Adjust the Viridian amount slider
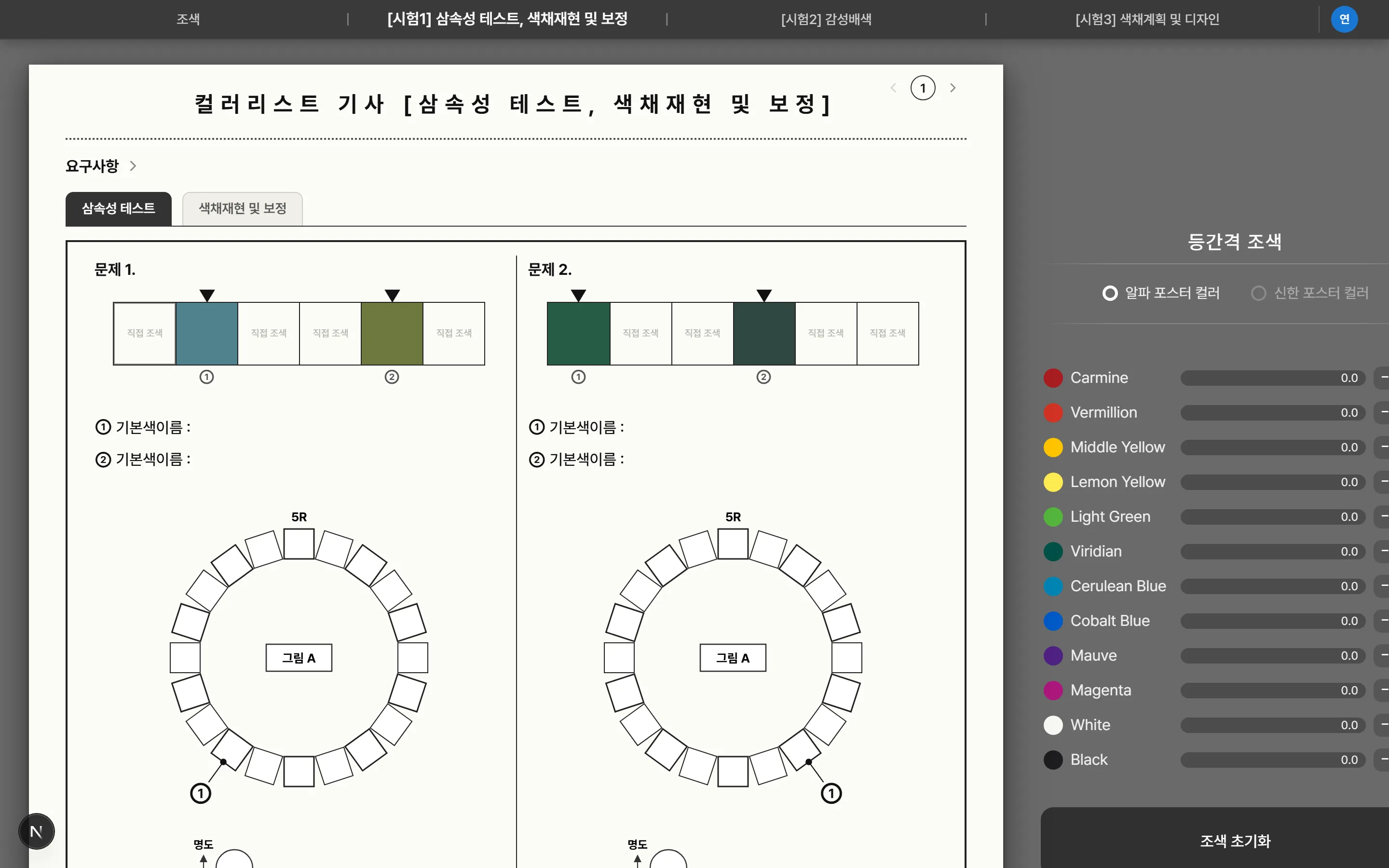The image size is (1389, 868). pos(1273,552)
